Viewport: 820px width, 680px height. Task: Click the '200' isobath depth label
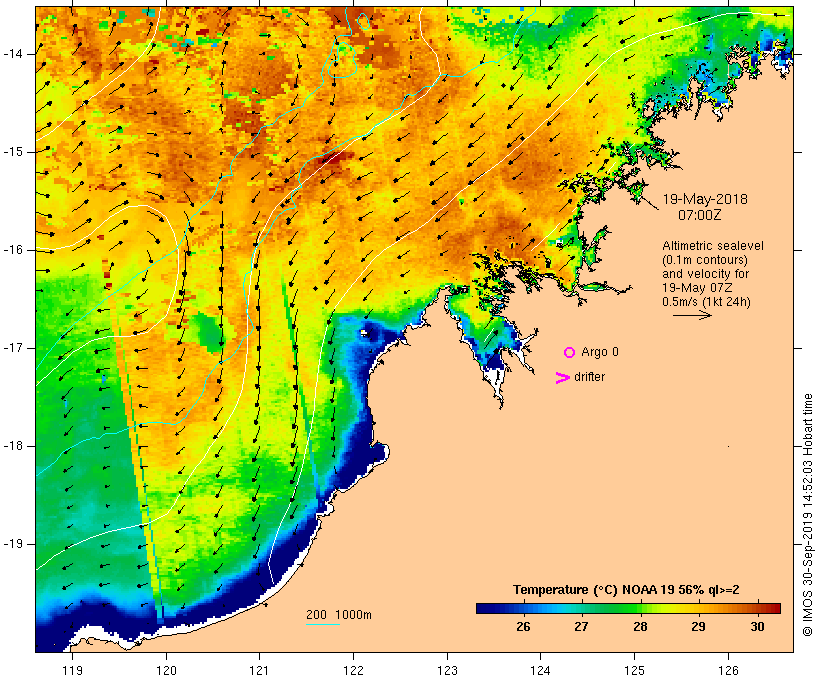(316, 615)
